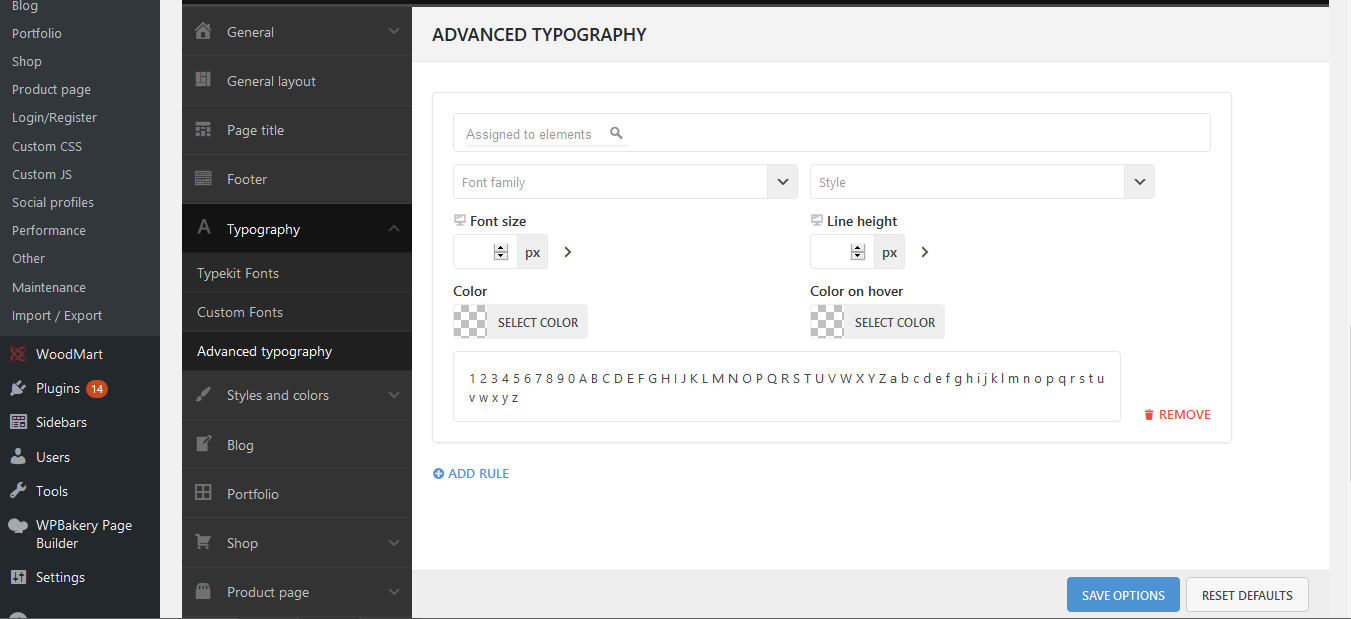This screenshot has width=1351, height=619.
Task: Expand the Styles and colors chevron
Action: (x=394, y=395)
